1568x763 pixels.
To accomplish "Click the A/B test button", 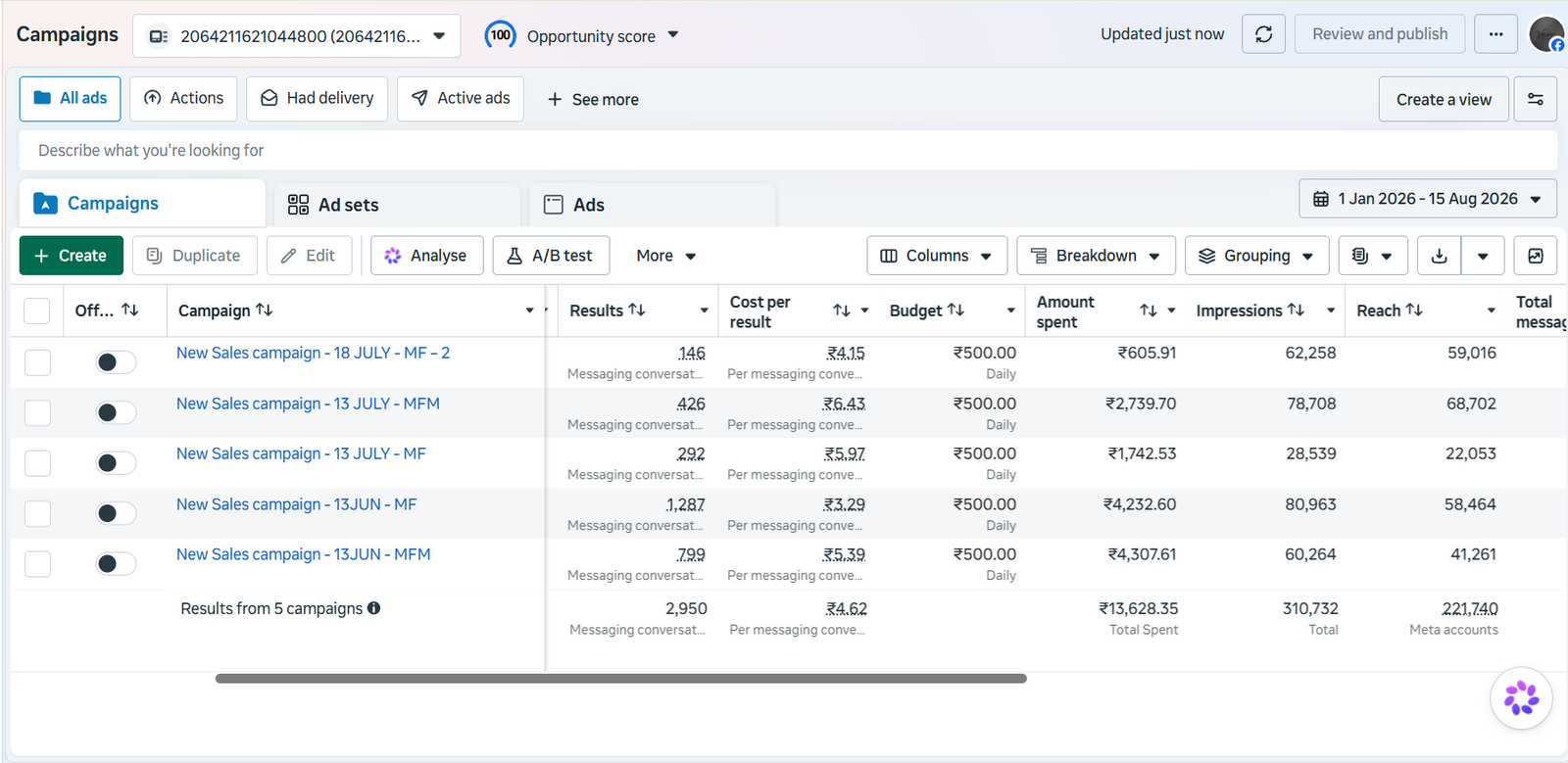I will pos(551,256).
